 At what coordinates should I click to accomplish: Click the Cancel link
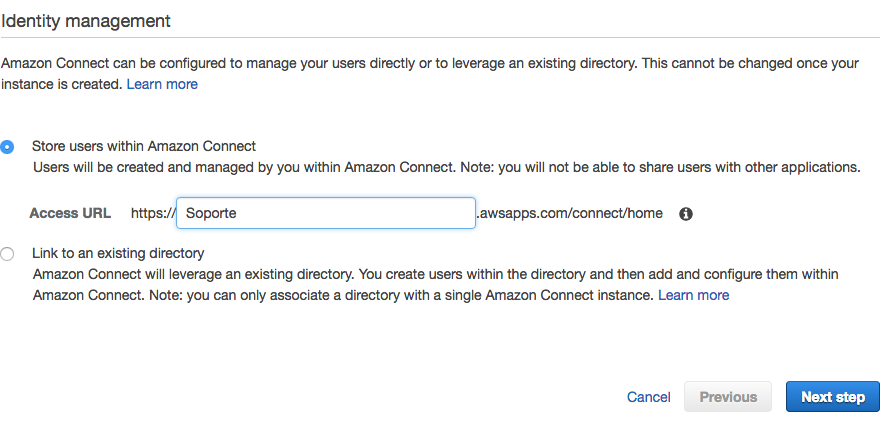coord(648,397)
